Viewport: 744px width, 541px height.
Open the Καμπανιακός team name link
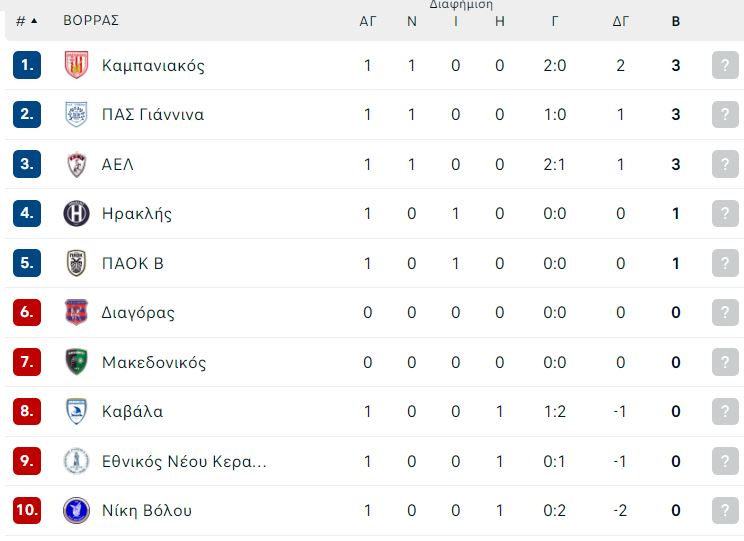click(x=153, y=65)
